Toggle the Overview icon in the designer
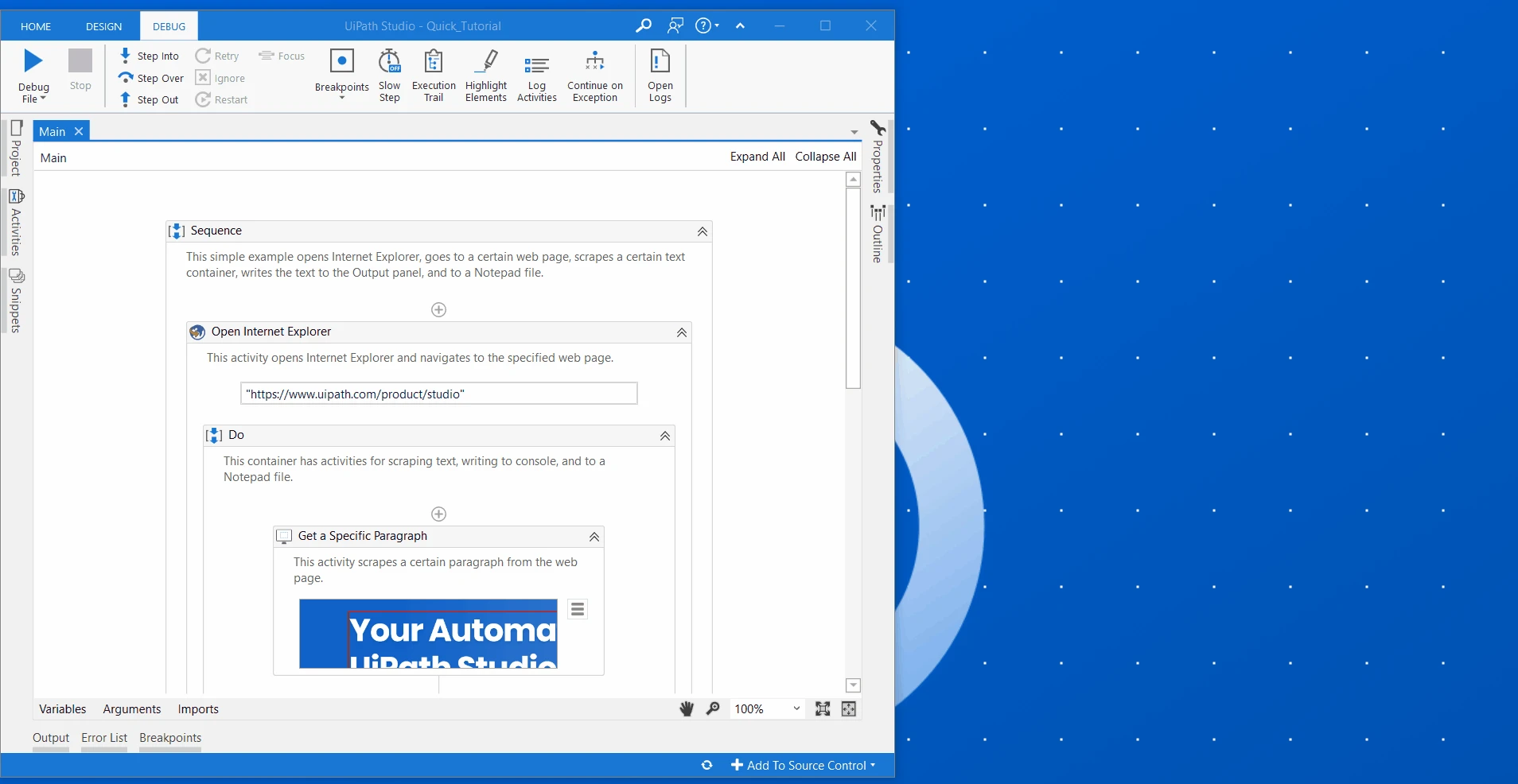Image resolution: width=1518 pixels, height=784 pixels. pos(849,708)
